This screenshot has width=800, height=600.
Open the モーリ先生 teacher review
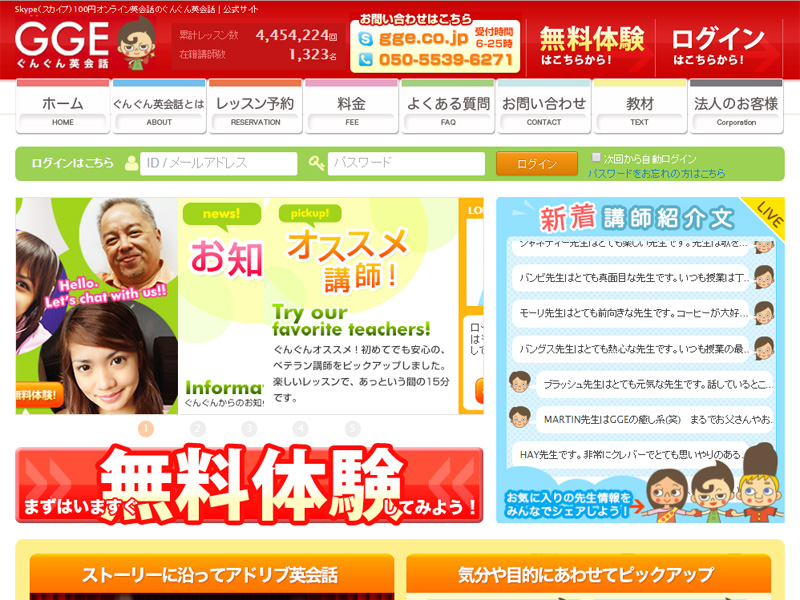[631, 313]
